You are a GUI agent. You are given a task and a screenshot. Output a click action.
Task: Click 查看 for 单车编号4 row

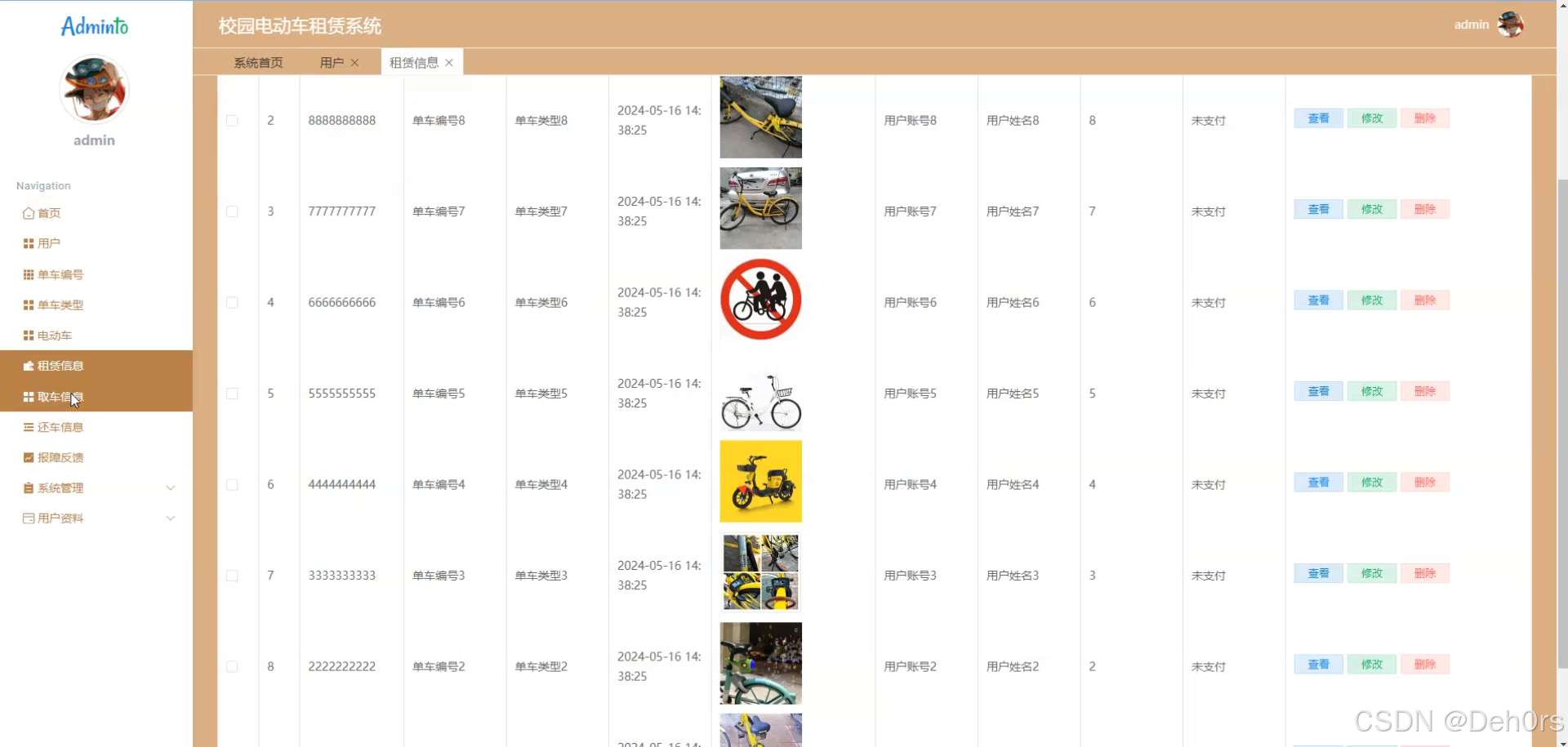(x=1318, y=482)
